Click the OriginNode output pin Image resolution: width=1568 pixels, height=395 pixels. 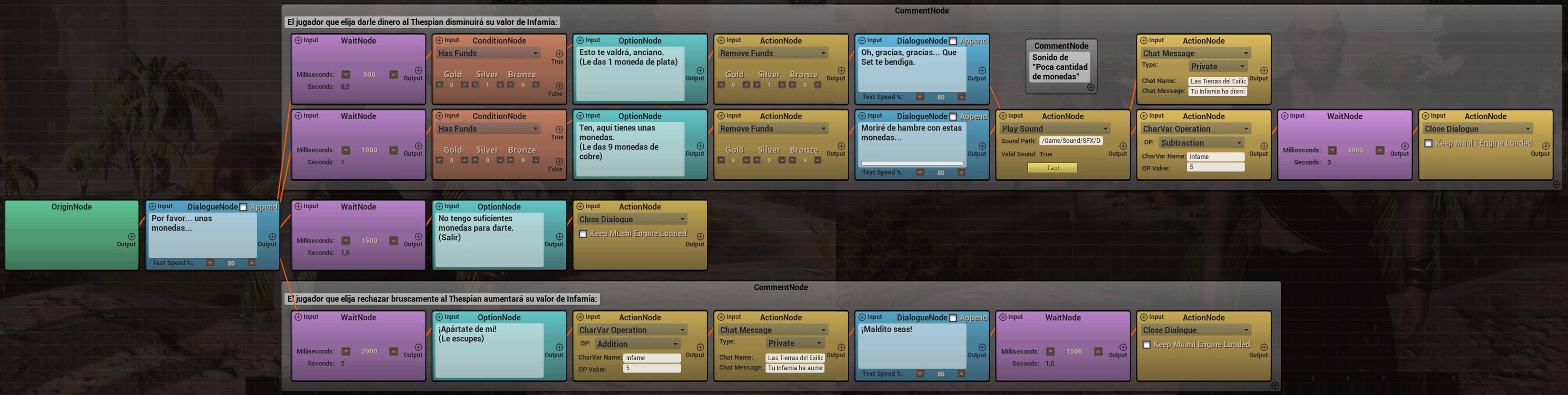[131, 236]
